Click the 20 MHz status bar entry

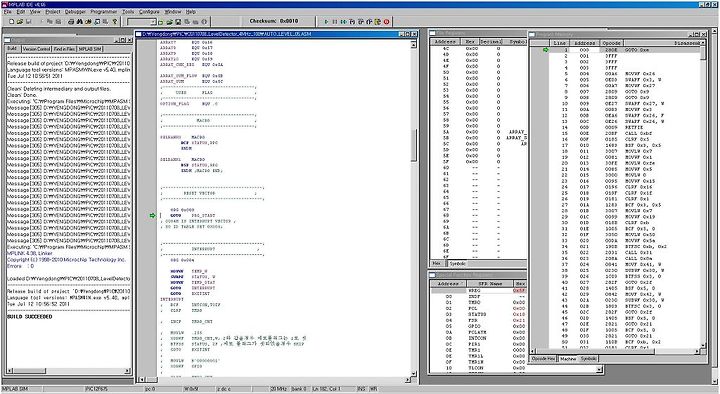point(279,389)
